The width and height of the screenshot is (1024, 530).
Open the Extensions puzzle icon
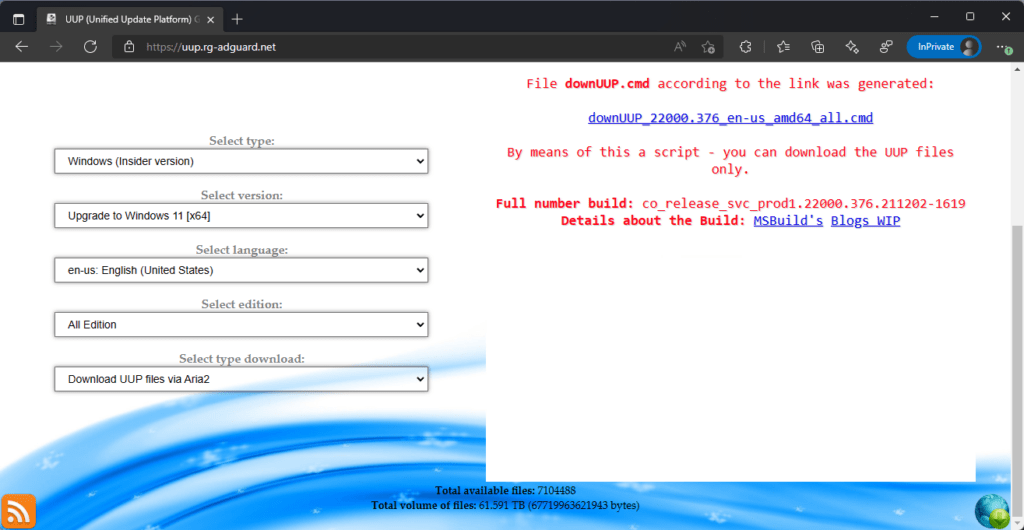tap(745, 46)
